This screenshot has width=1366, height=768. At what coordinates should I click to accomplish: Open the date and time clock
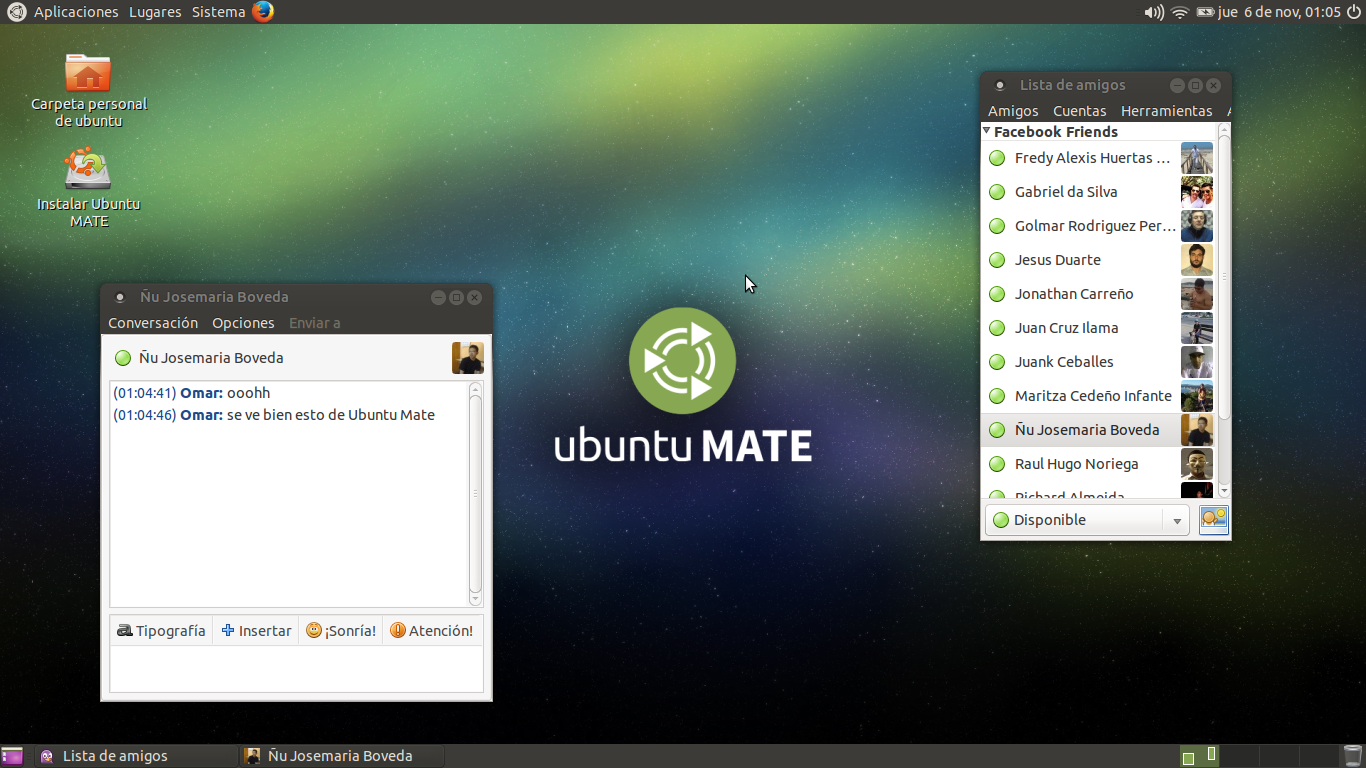[1279, 12]
